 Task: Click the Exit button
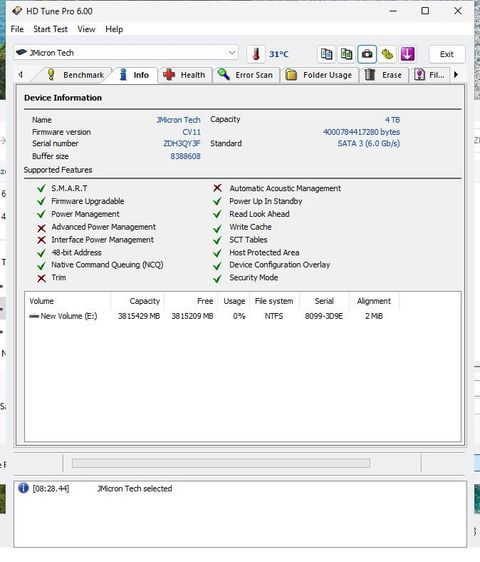[x=447, y=54]
